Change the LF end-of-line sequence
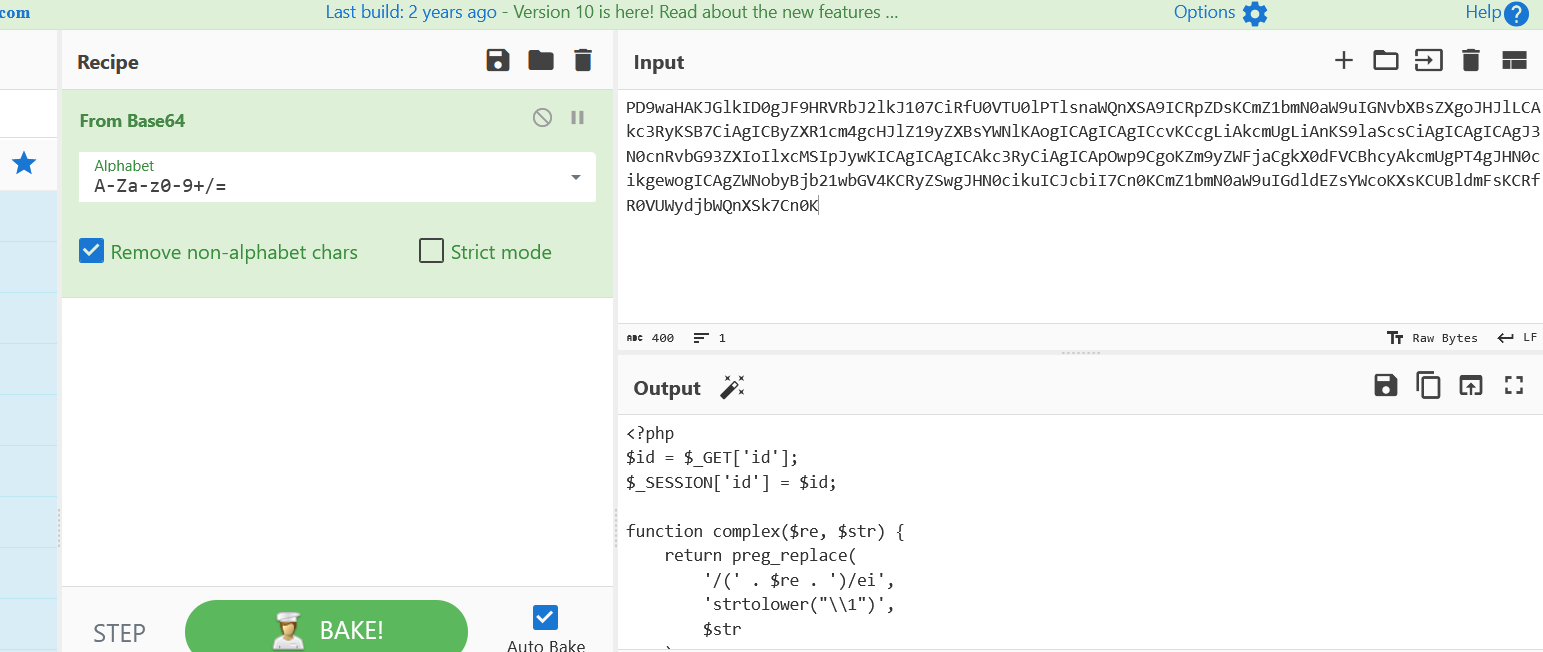The width and height of the screenshot is (1543, 652). [1516, 338]
